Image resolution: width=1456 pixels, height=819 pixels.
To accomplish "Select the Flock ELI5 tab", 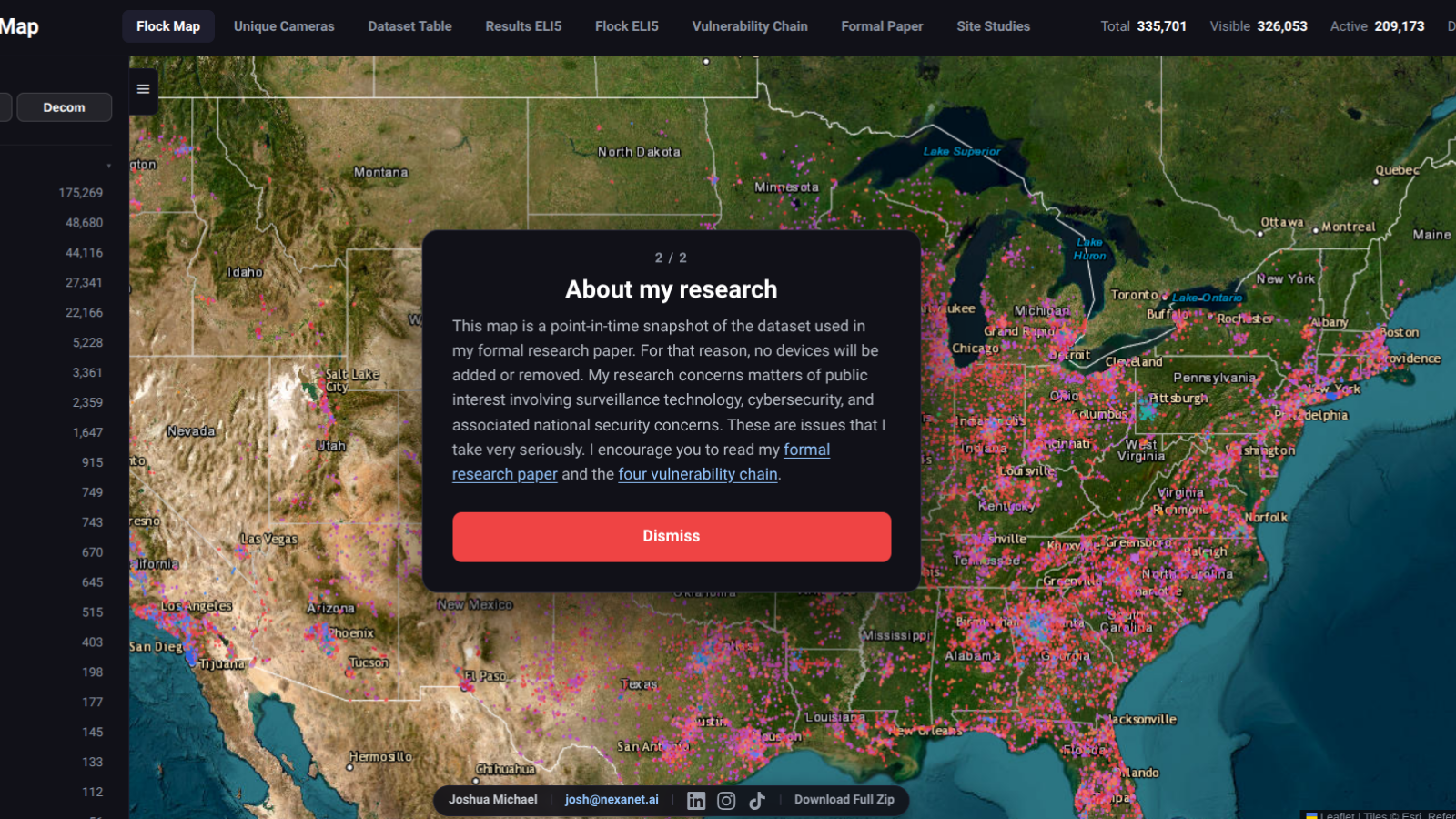I will tap(627, 26).
